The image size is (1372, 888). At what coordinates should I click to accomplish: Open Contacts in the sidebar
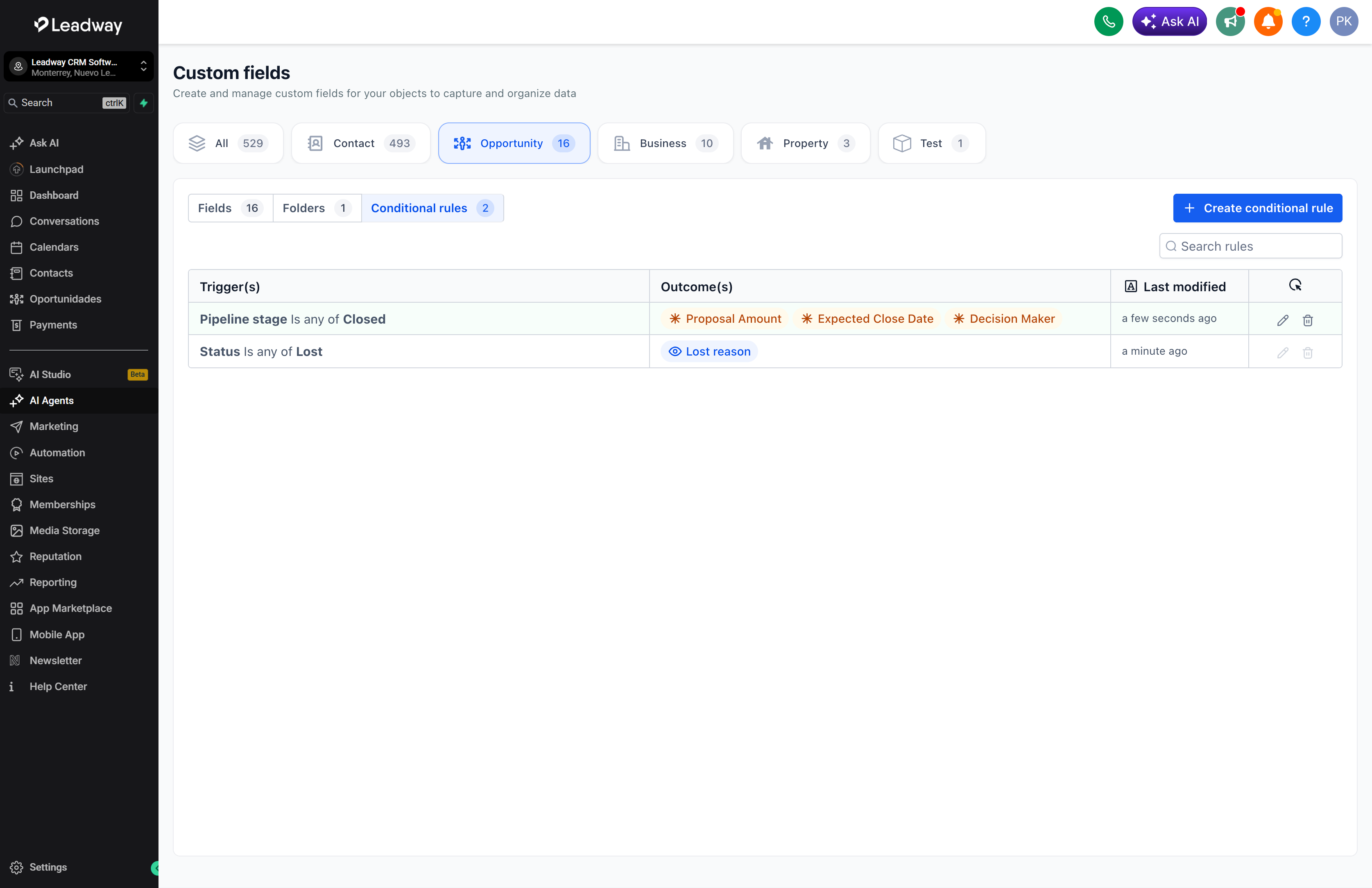pyautogui.click(x=79, y=273)
